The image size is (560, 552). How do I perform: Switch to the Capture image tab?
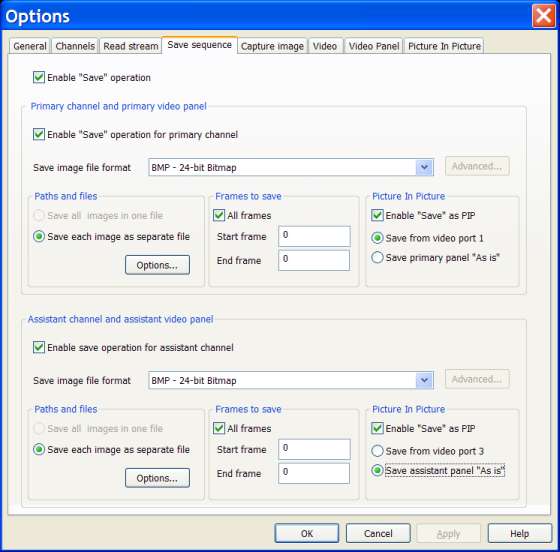272,46
